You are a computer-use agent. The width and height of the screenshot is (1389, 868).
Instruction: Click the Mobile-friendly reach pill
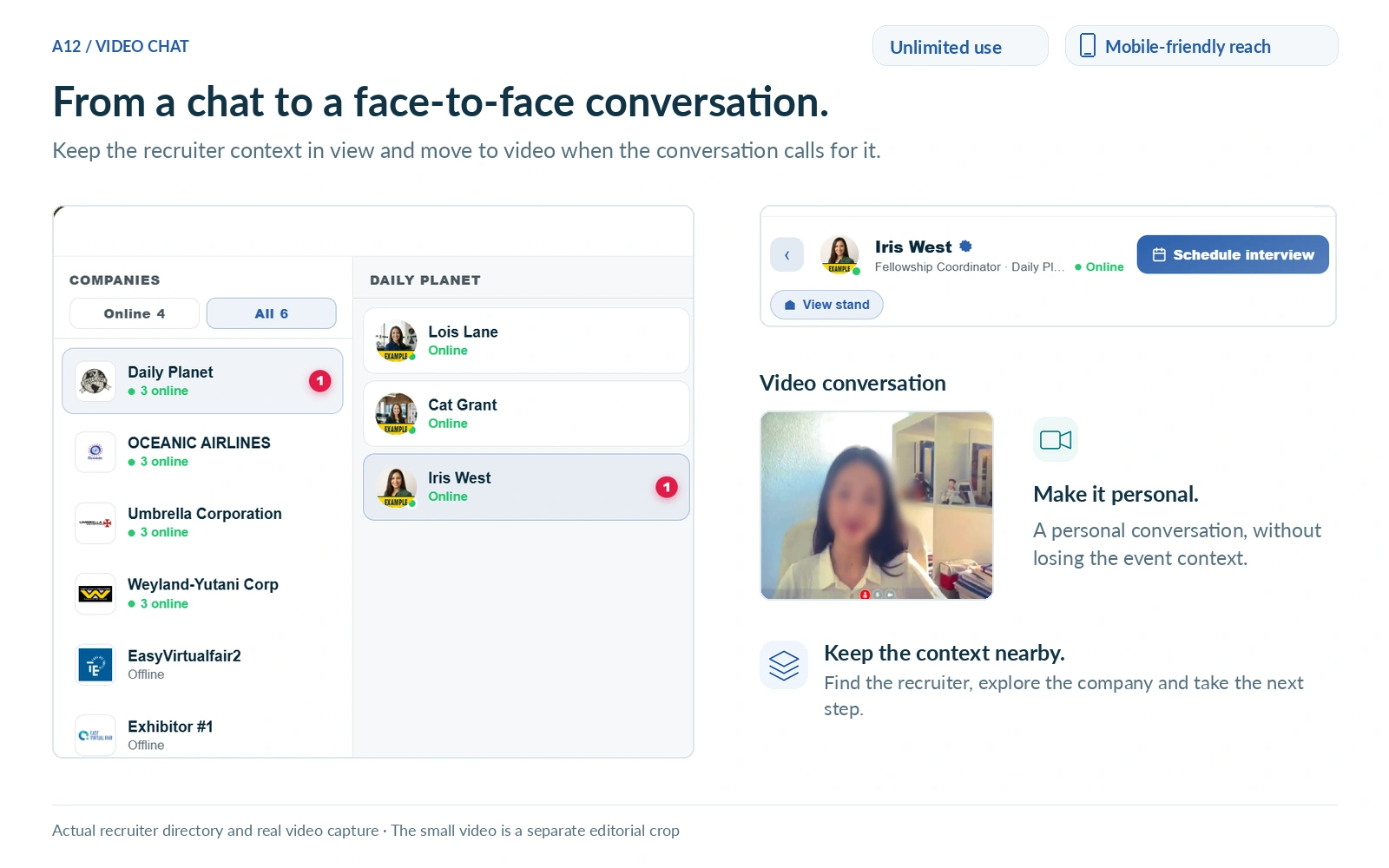(x=1201, y=46)
